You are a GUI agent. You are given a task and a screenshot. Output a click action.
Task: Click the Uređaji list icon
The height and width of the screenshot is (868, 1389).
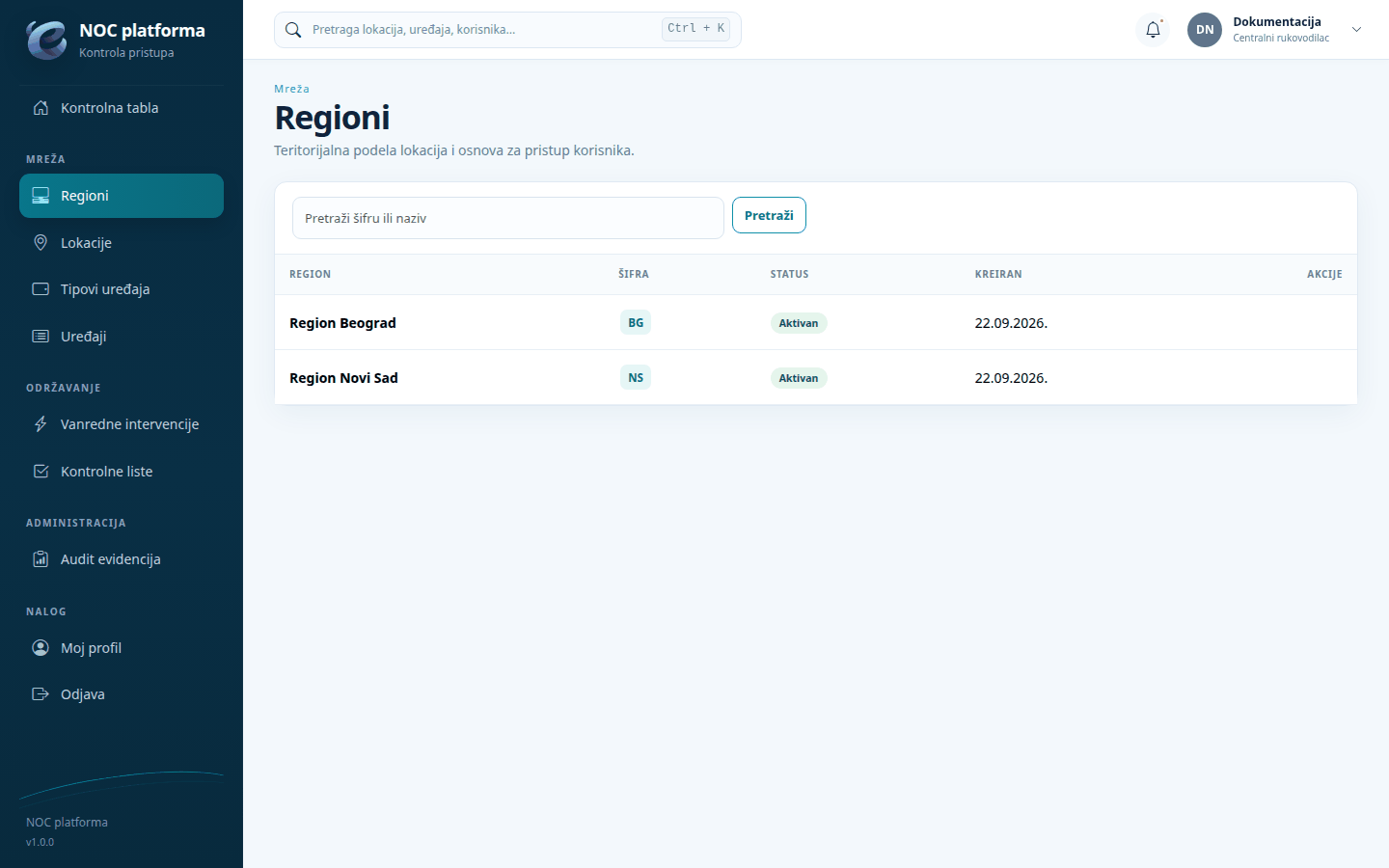(41, 337)
